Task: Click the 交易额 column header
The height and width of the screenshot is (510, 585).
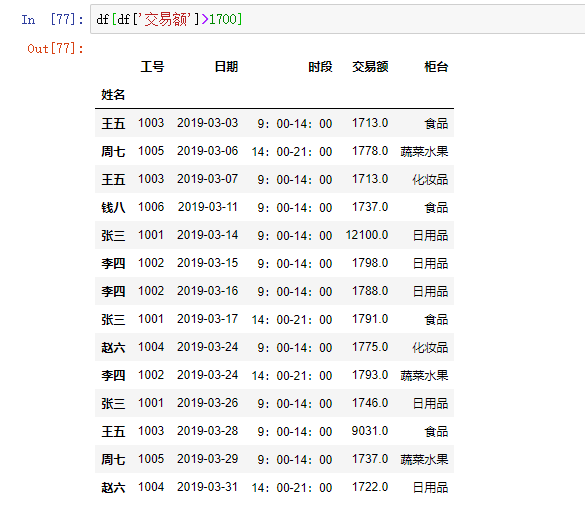Action: tap(370, 67)
